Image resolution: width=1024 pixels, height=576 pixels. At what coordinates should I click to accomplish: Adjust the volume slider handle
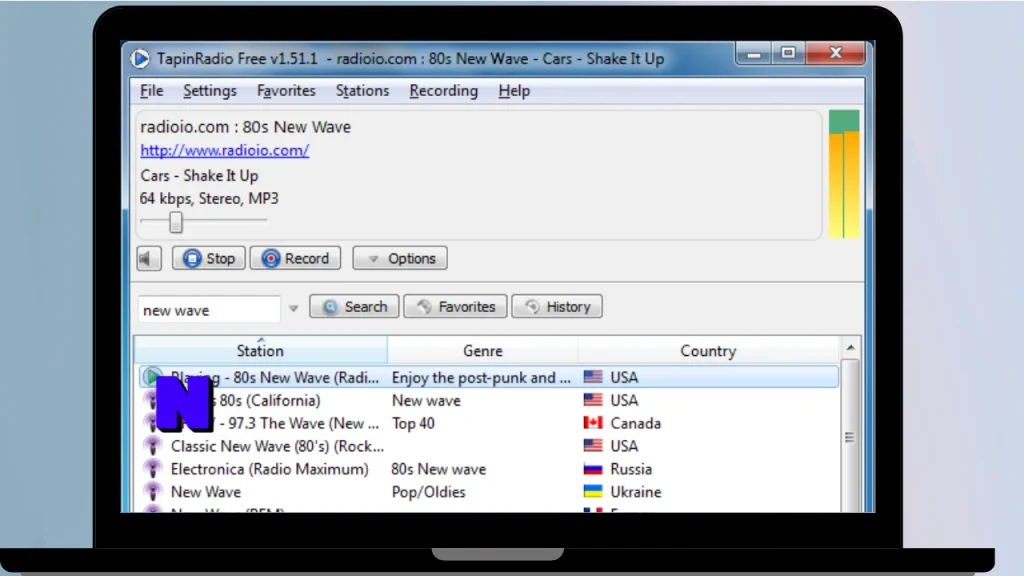point(176,222)
